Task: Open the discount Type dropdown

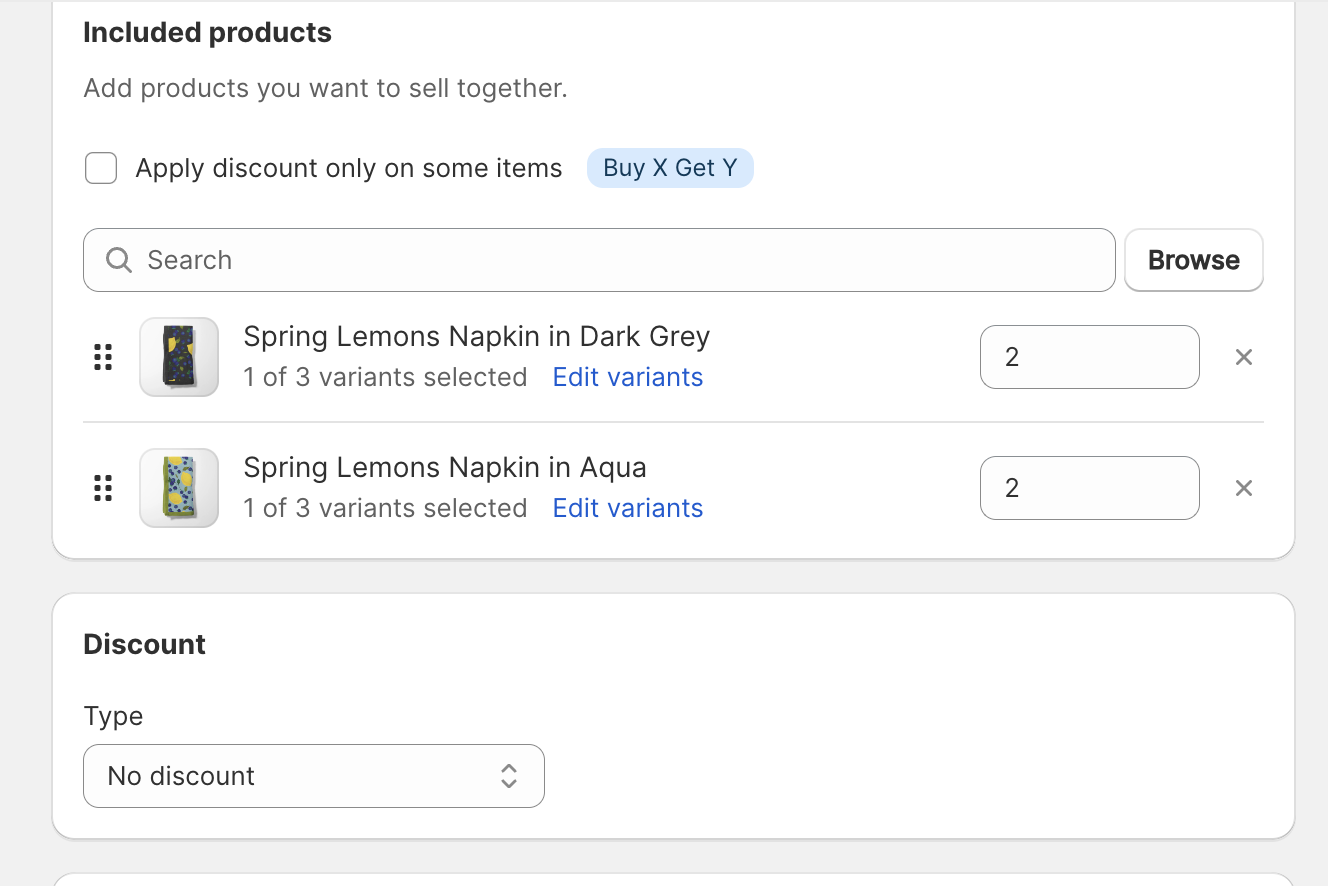Action: pyautogui.click(x=313, y=776)
